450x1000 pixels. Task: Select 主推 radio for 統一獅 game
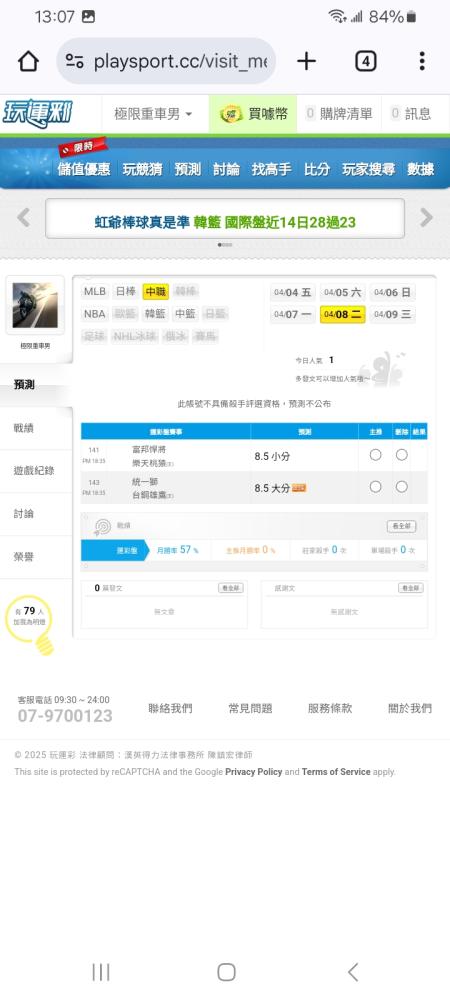(x=375, y=487)
